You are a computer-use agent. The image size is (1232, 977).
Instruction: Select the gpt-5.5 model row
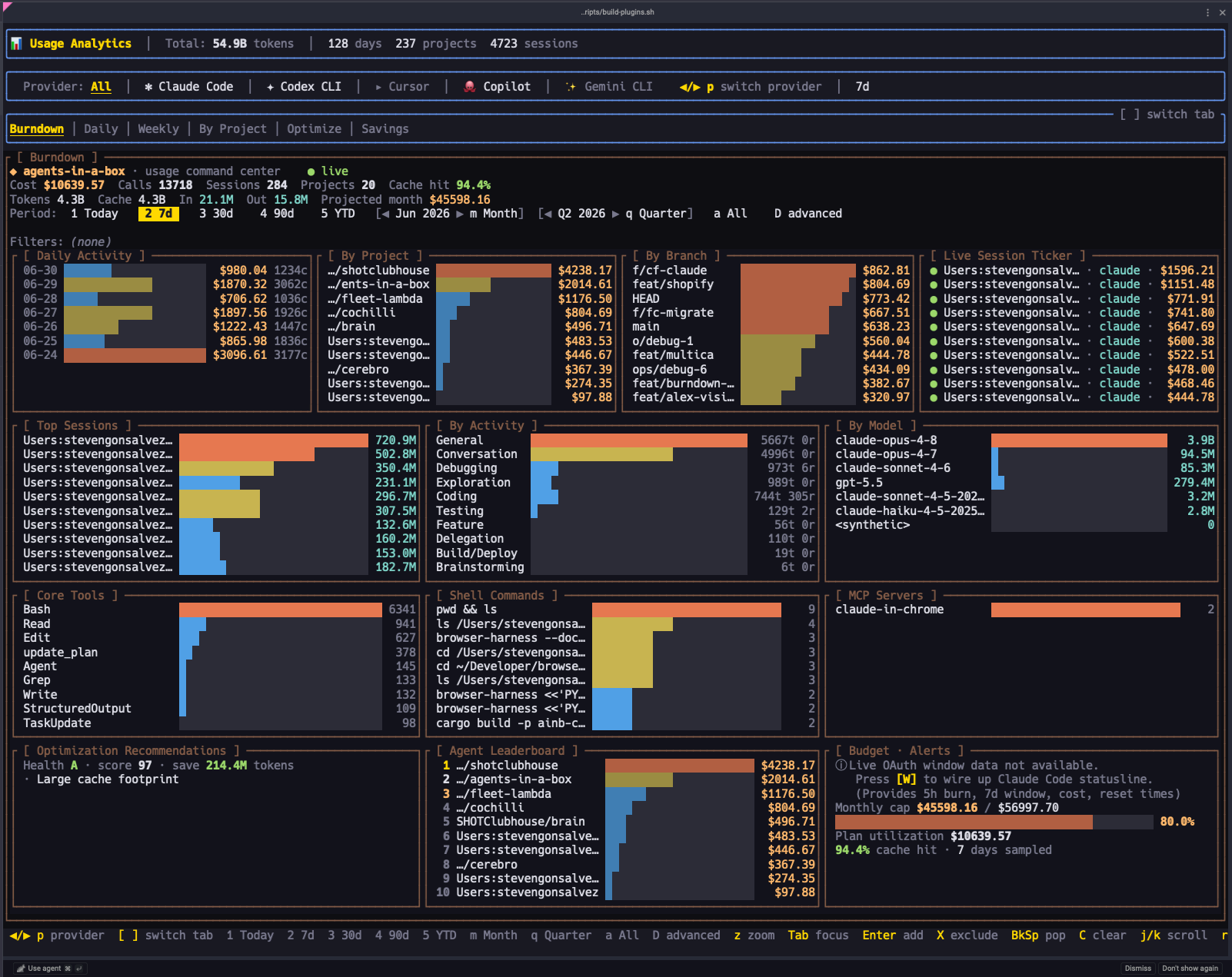(x=1024, y=483)
